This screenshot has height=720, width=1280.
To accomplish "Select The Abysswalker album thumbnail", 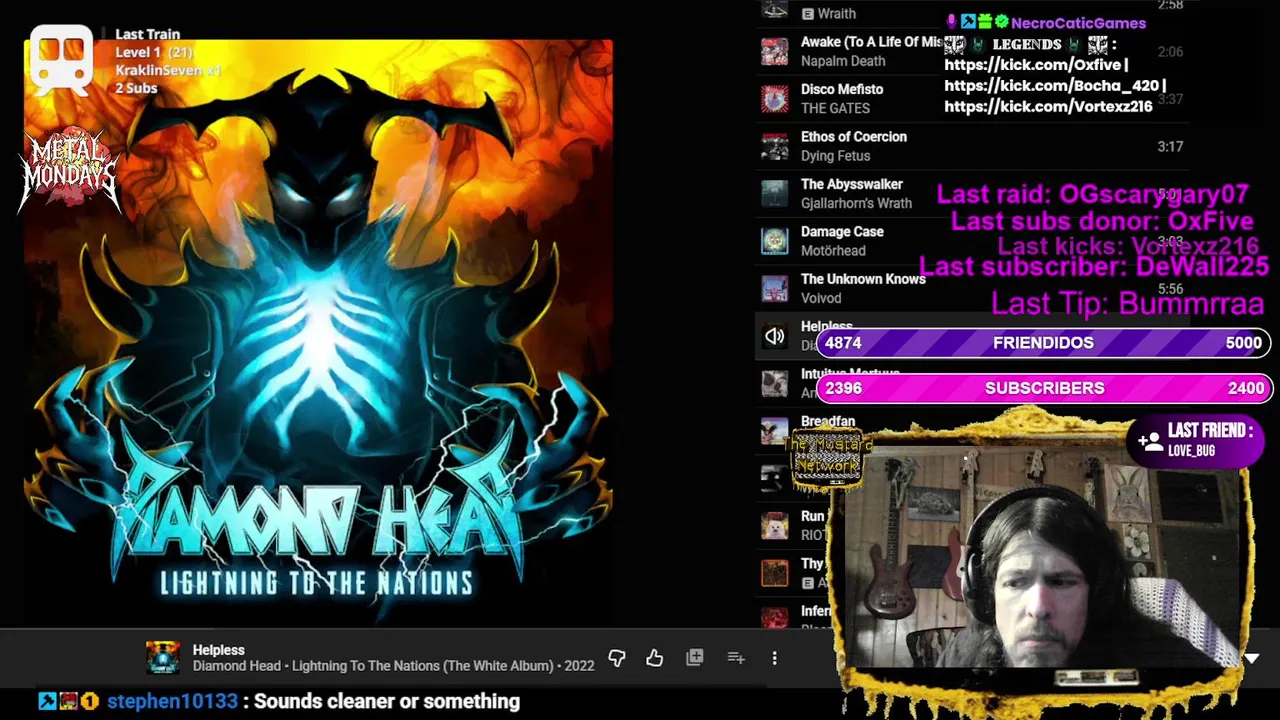I will coord(774,193).
